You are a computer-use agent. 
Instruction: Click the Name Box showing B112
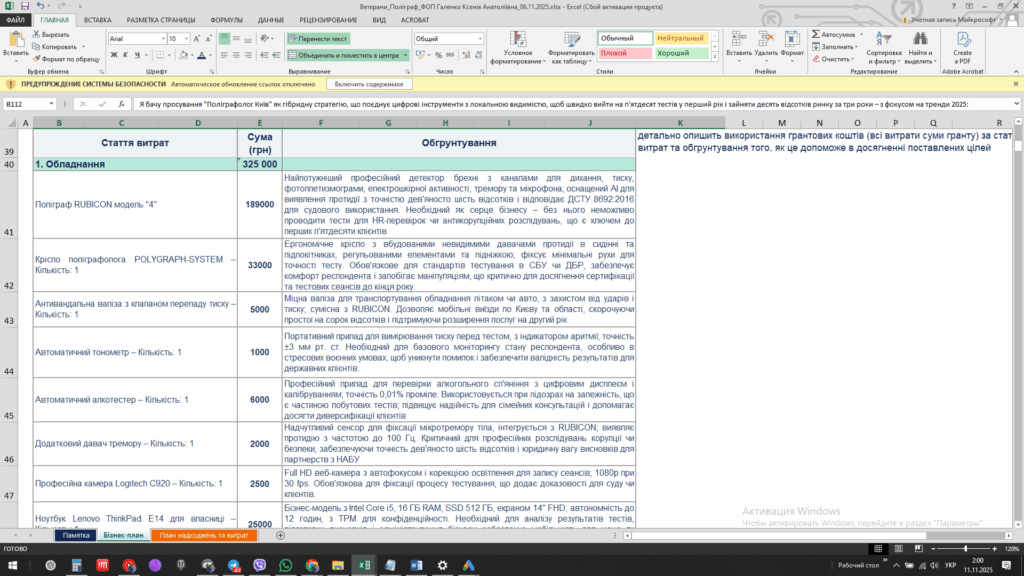pos(28,104)
